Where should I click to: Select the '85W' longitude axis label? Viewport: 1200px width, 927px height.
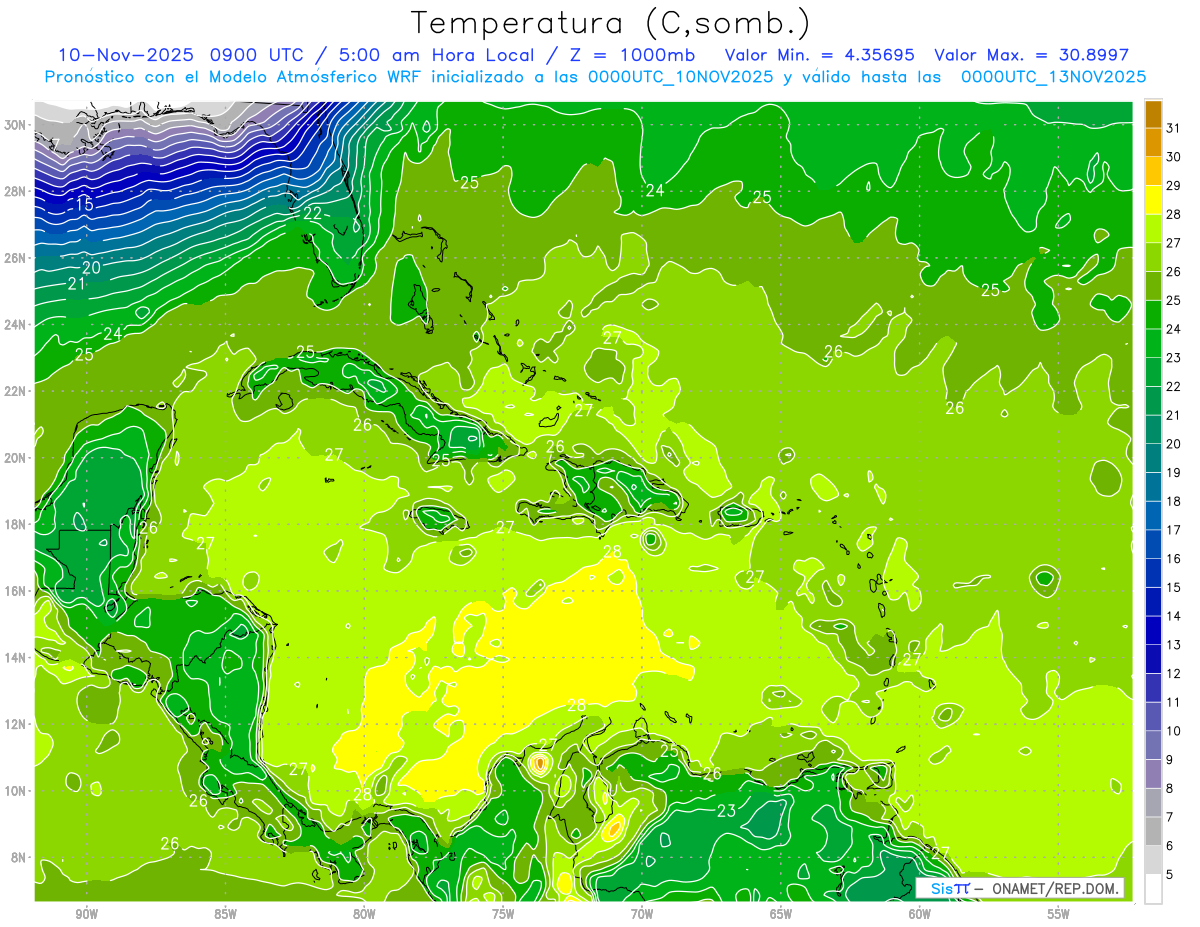pyautogui.click(x=226, y=914)
